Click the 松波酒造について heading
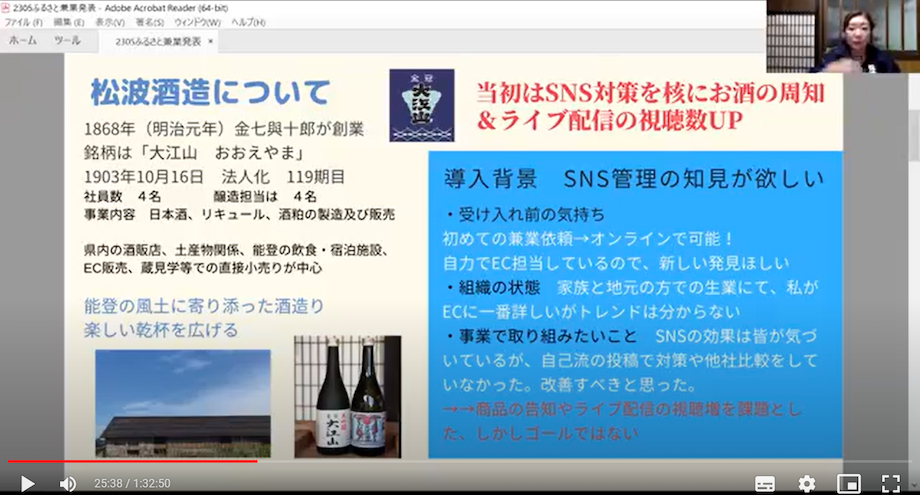The height and width of the screenshot is (495, 920). pos(210,93)
